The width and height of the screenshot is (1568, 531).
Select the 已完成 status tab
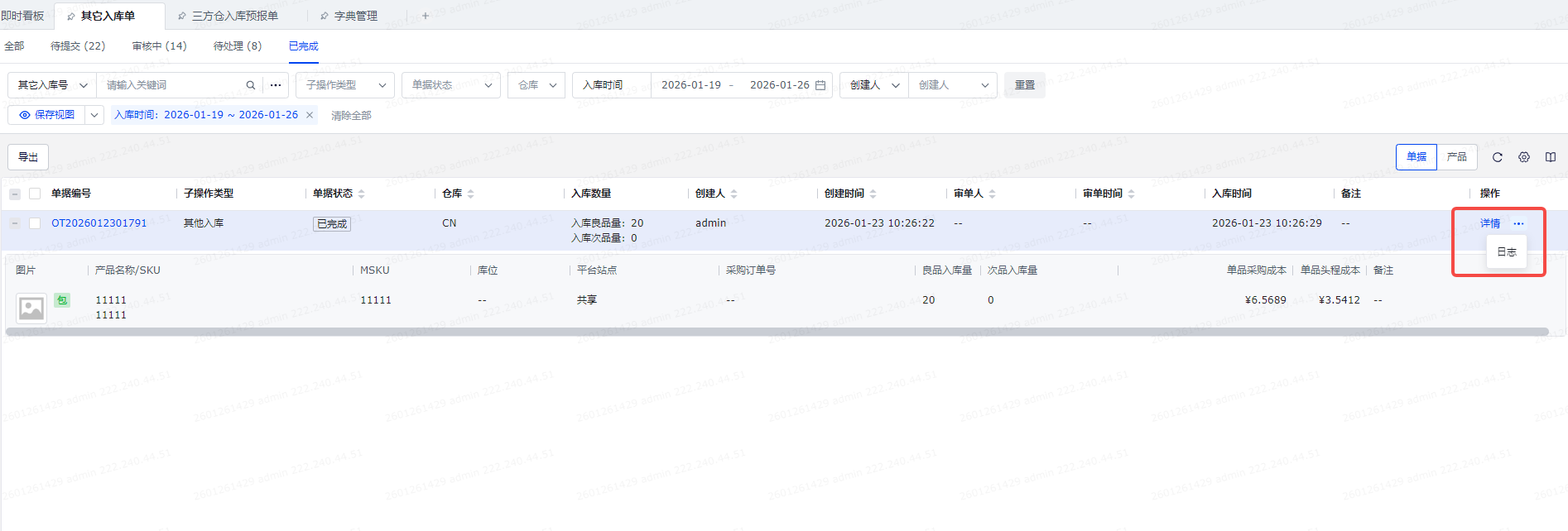tap(304, 46)
